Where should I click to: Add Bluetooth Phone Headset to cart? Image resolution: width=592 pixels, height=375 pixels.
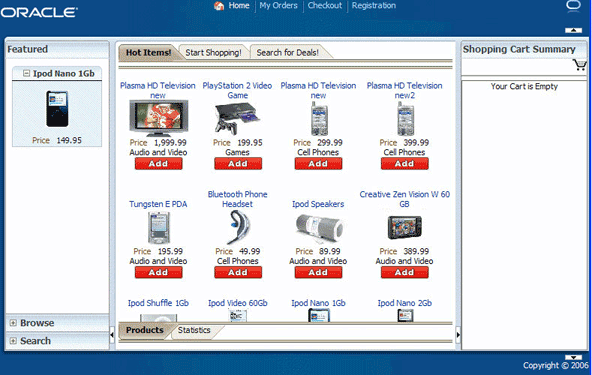[x=238, y=272]
